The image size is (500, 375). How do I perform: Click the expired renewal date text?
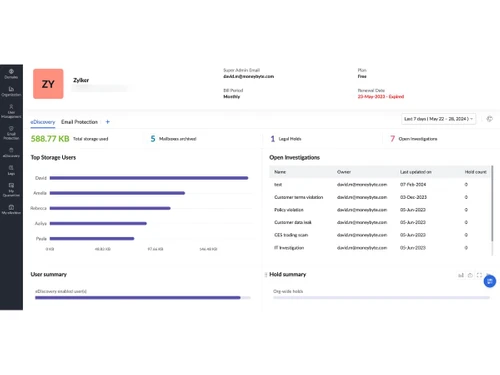(381, 97)
